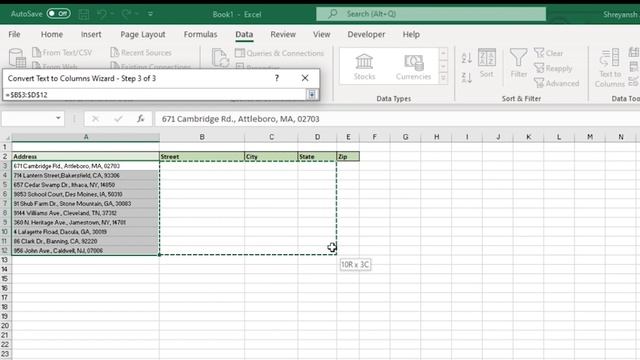Viewport: 640px width, 360px height.
Task: Click the Bakersfield, CA address cell
Action: coord(86,176)
